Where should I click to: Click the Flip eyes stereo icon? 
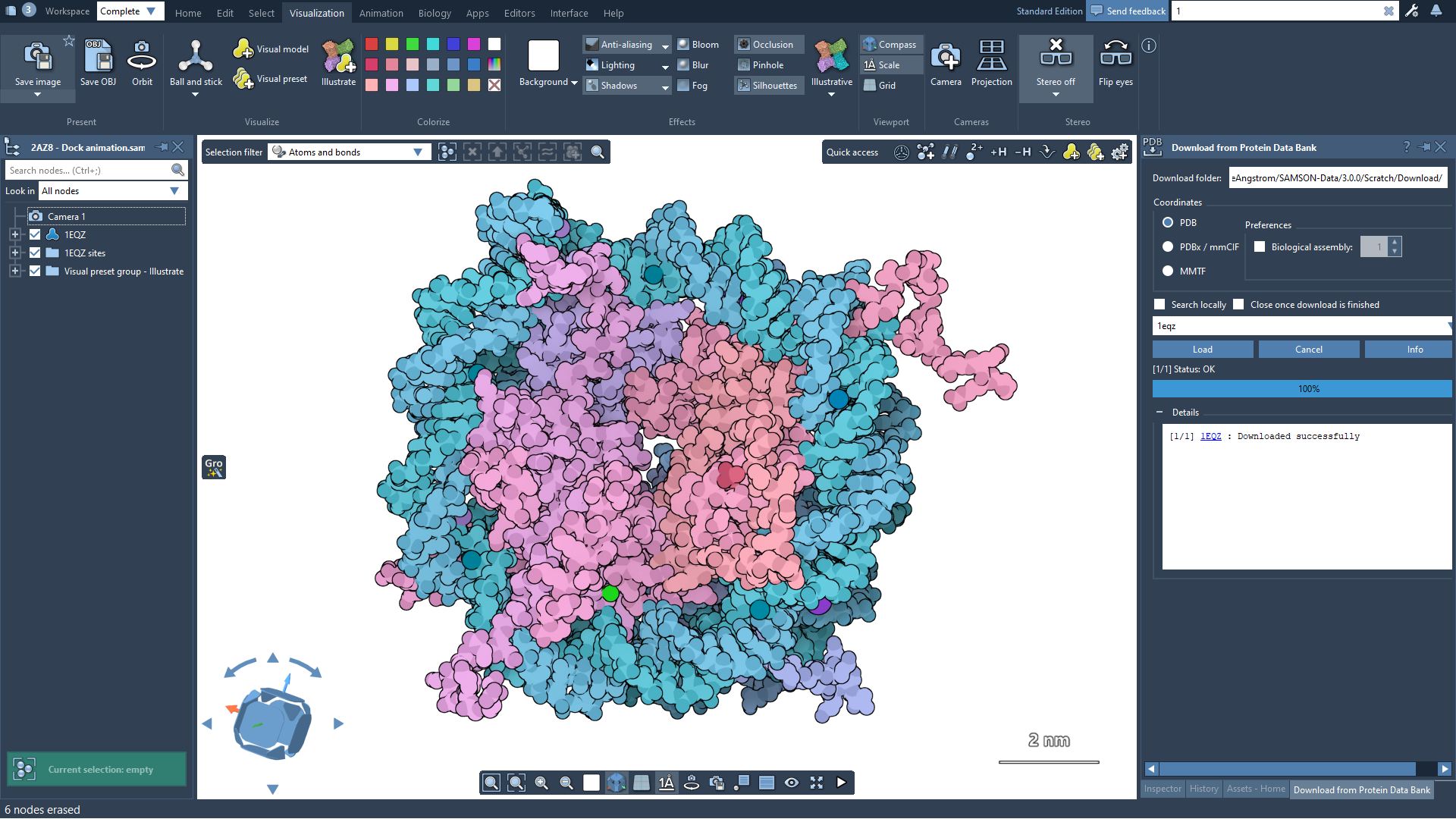tap(1115, 62)
